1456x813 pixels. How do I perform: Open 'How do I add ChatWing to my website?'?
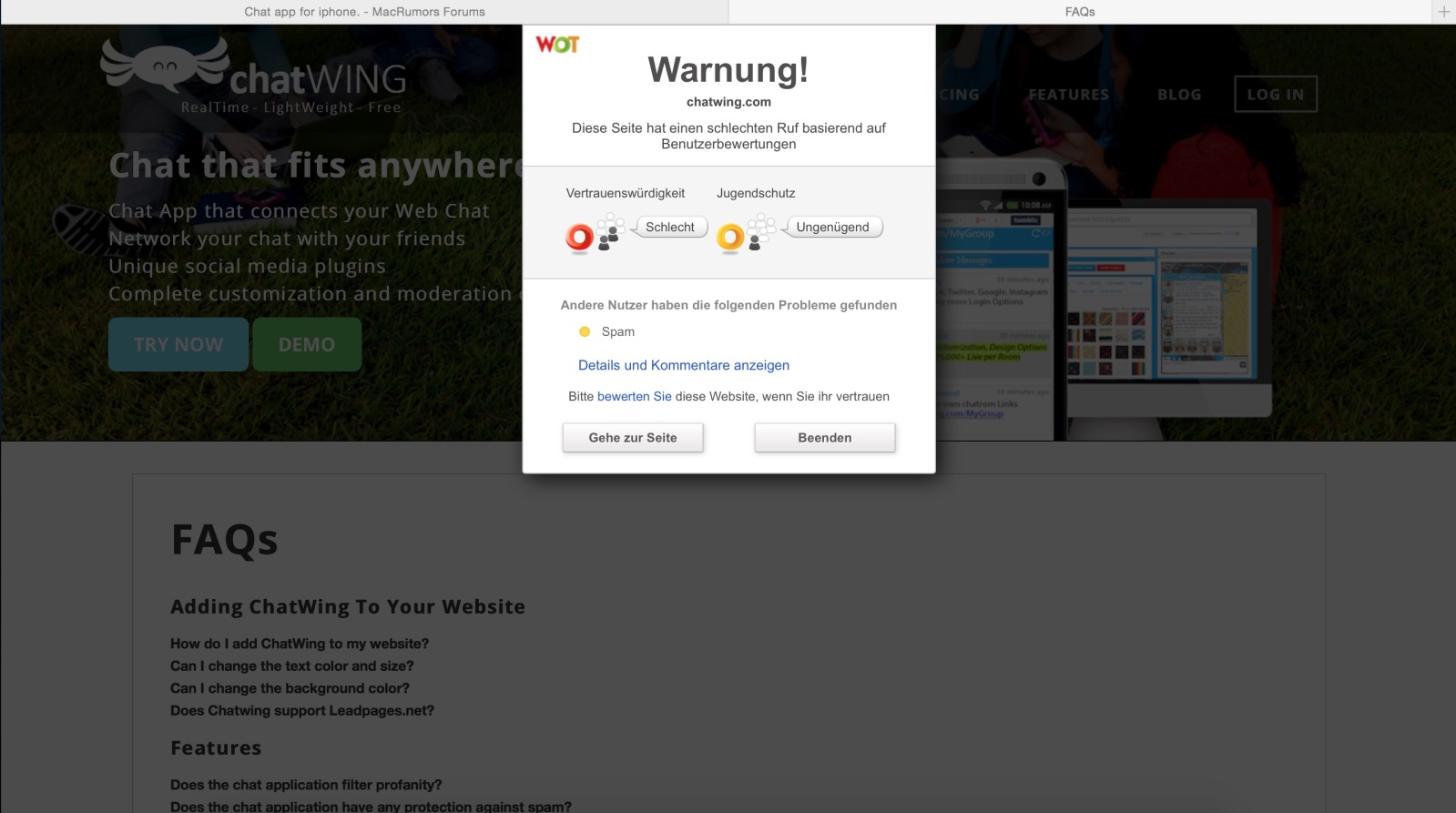(300, 644)
